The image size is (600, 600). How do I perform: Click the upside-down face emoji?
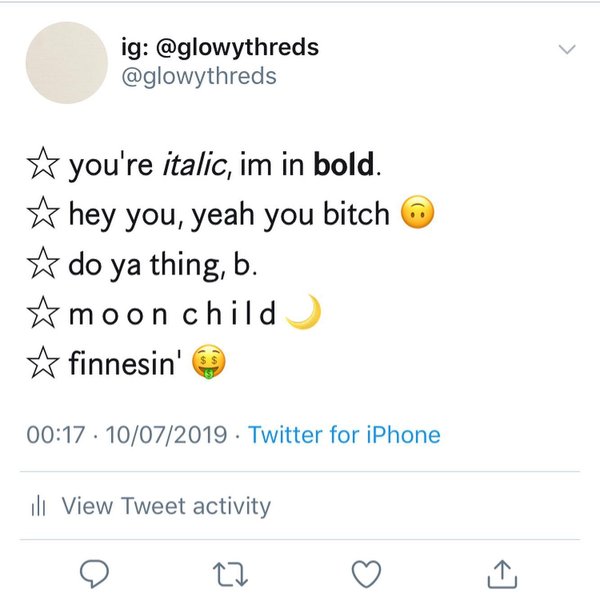415,214
